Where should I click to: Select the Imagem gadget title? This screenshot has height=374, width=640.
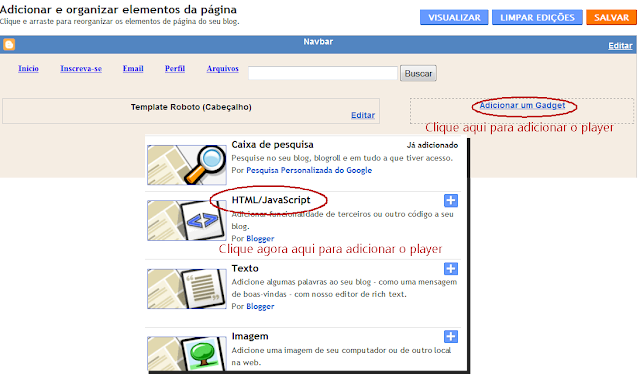point(250,336)
